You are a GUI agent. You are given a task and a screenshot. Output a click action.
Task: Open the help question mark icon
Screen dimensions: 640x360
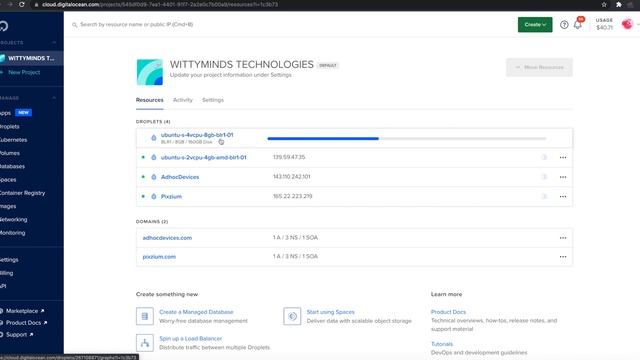coord(564,25)
